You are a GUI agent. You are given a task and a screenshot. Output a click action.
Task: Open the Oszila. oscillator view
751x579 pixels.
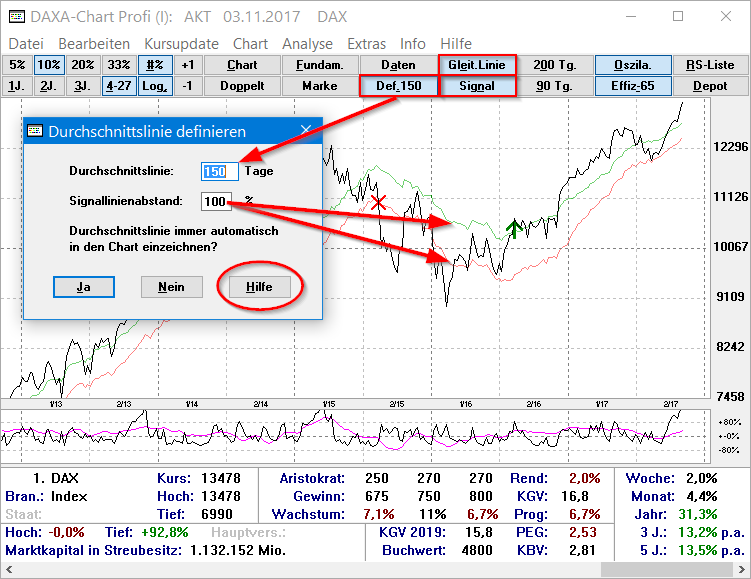tap(632, 65)
